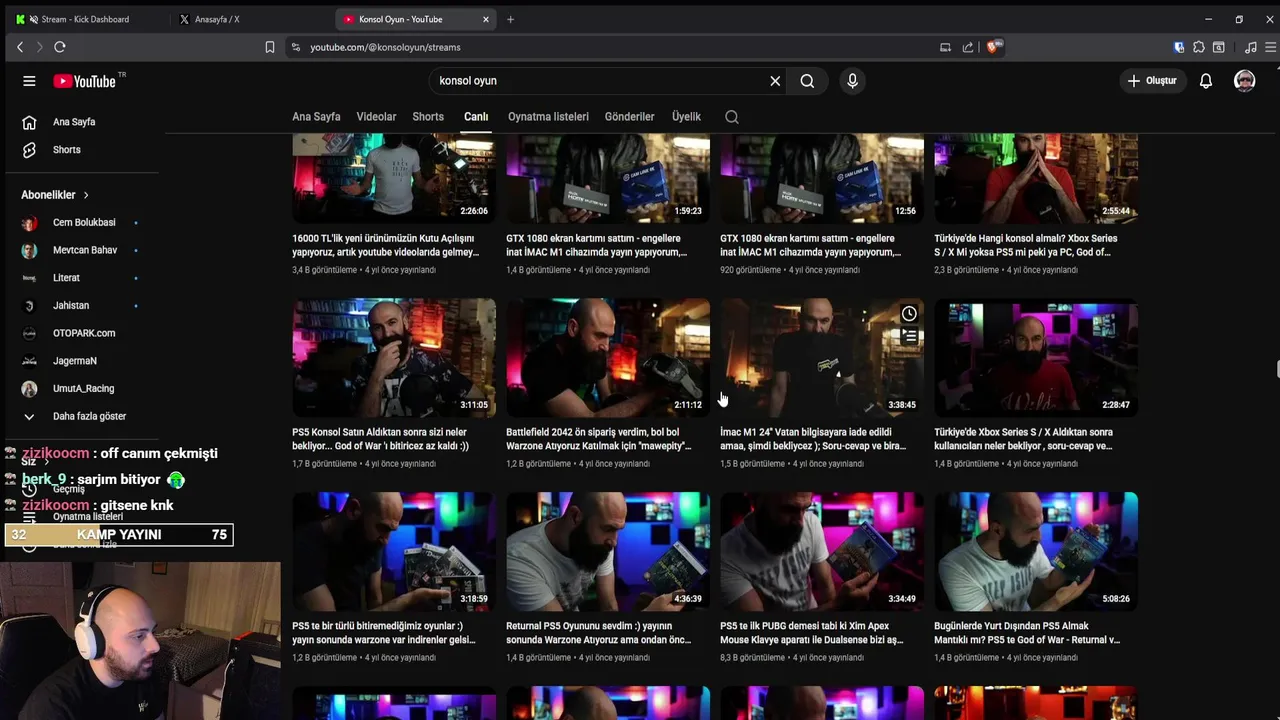Clear the search box with the X
1280x720 pixels.
(775, 81)
